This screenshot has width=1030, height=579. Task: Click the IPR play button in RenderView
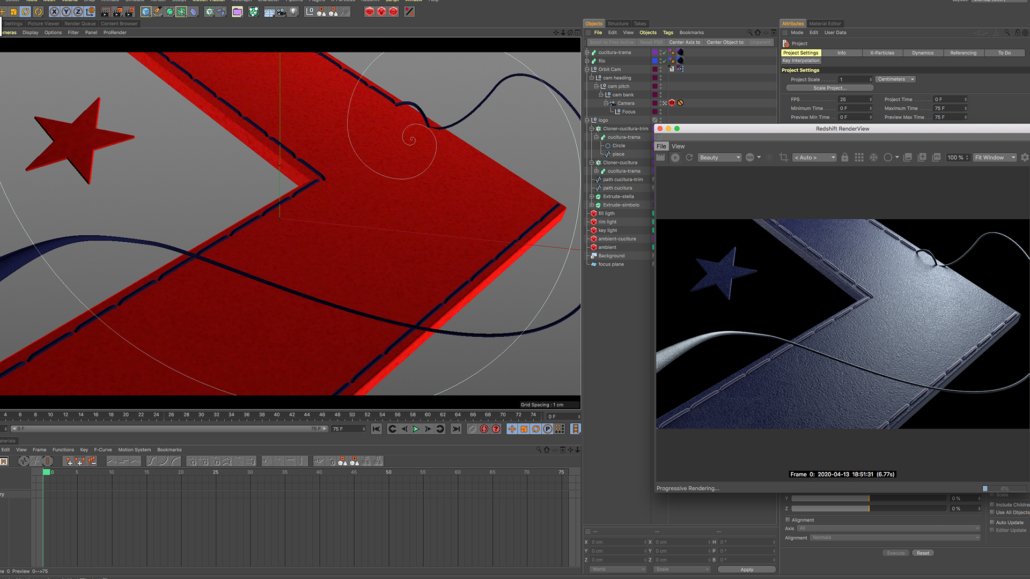(x=675, y=158)
